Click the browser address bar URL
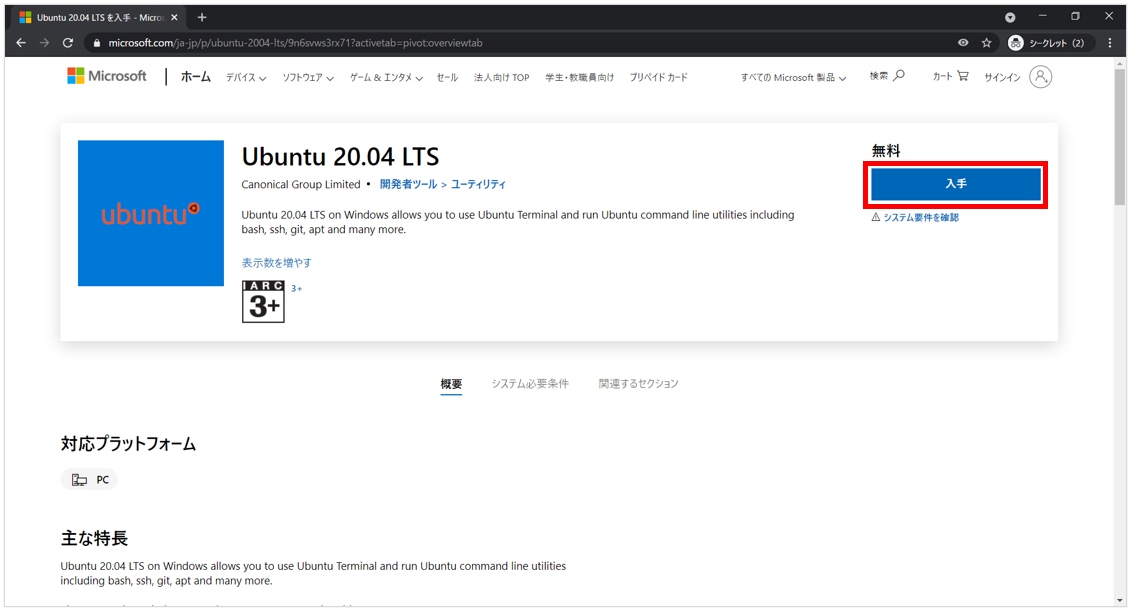 point(296,43)
